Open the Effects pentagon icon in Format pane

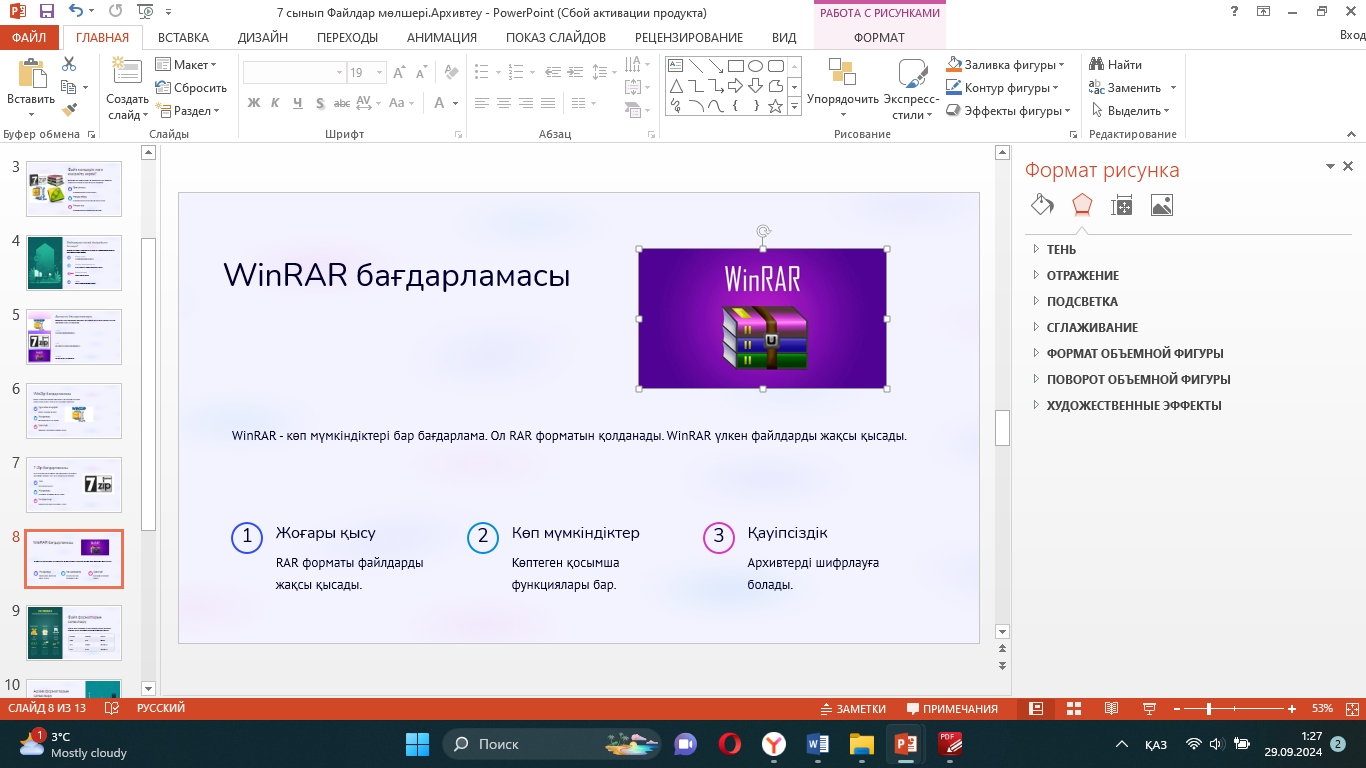coord(1082,205)
